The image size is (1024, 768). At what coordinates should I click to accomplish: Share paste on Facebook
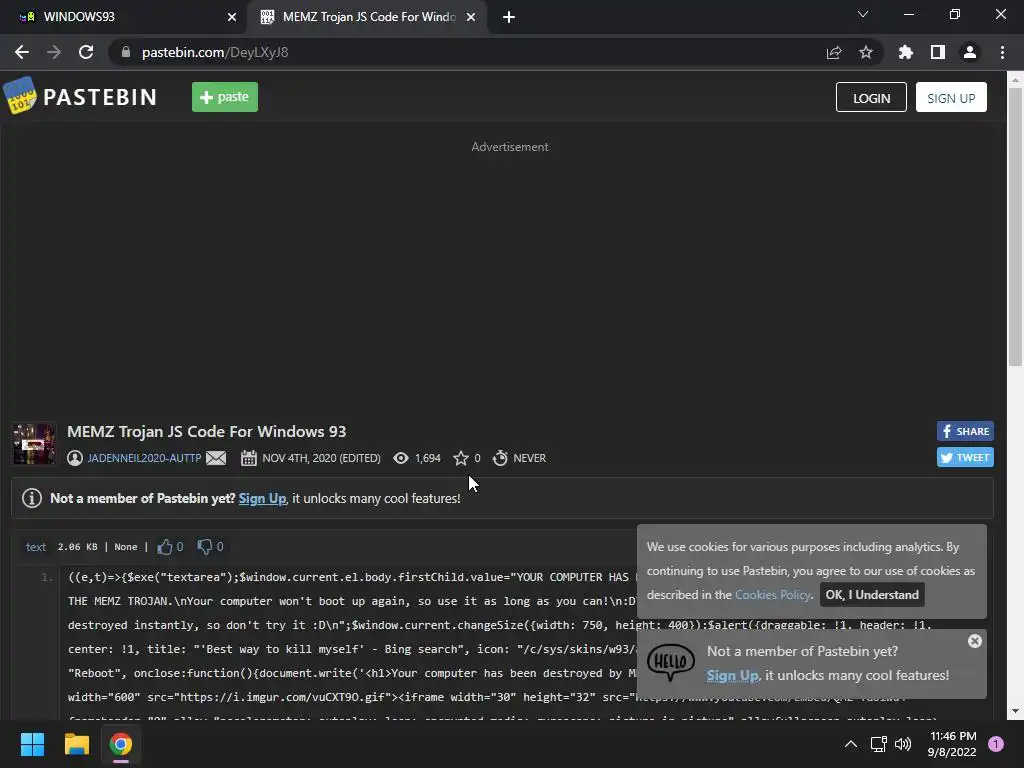tap(965, 431)
